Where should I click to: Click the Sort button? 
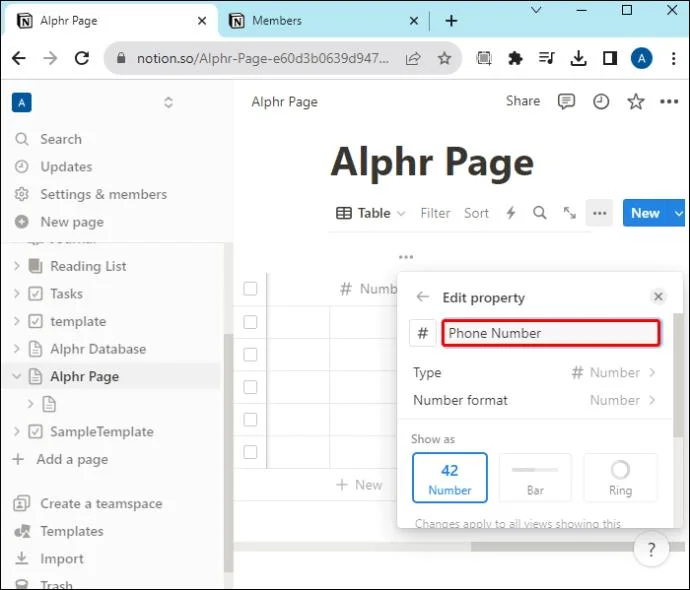click(x=476, y=213)
